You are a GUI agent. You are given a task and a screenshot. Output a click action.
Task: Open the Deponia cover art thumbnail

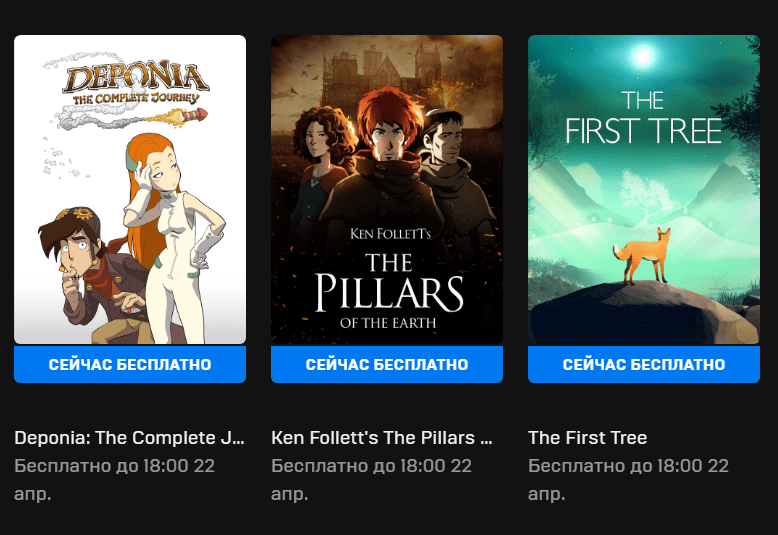tap(130, 189)
